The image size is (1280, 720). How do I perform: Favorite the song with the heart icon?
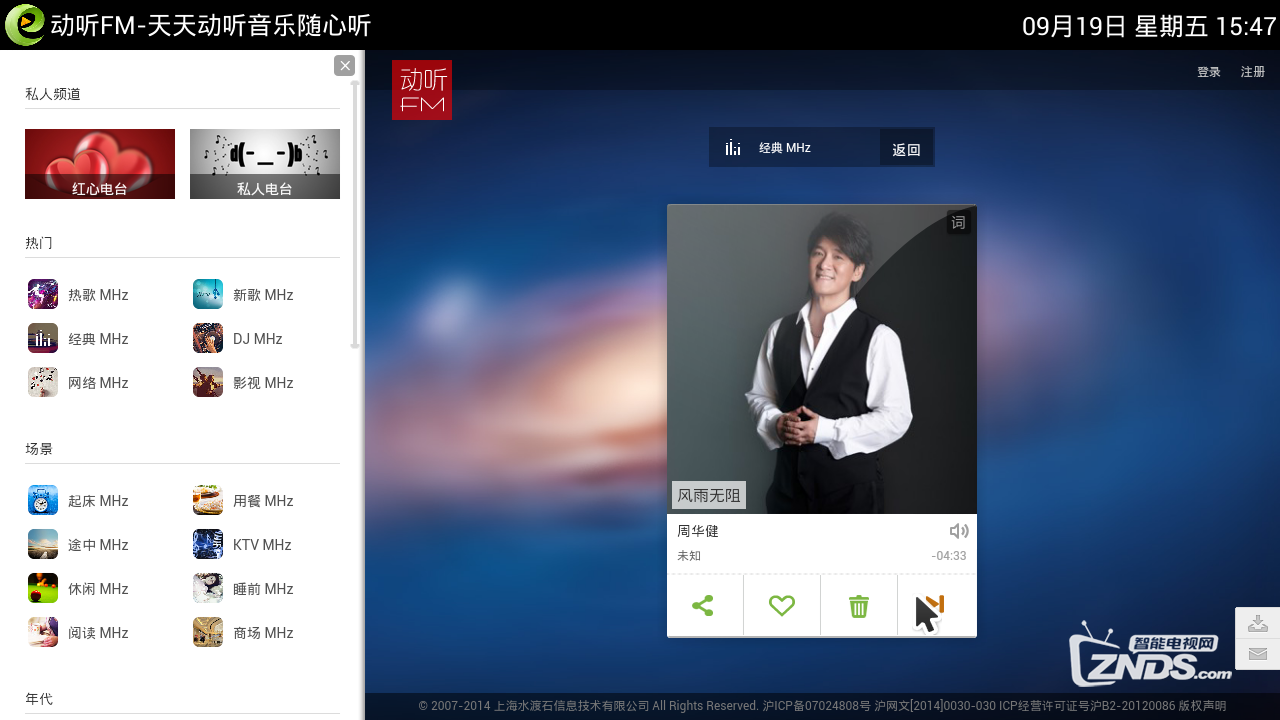781,605
